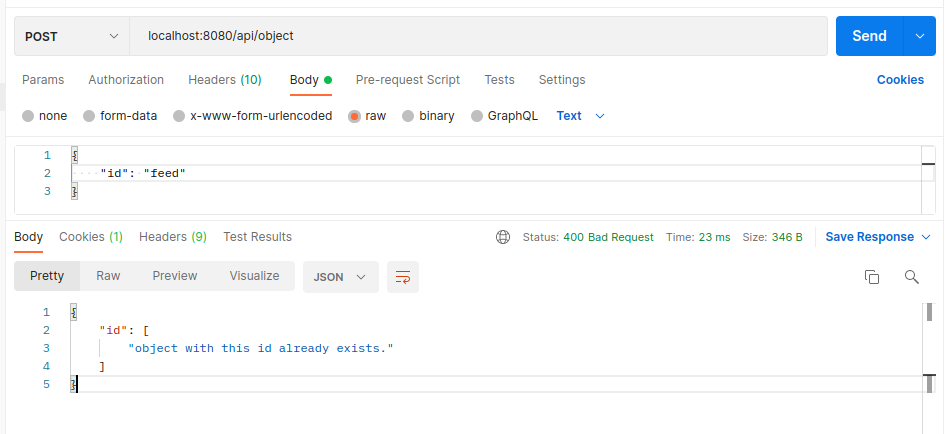The image size is (951, 434).
Task: Open the Pre-request Script tab
Action: pyautogui.click(x=408, y=80)
